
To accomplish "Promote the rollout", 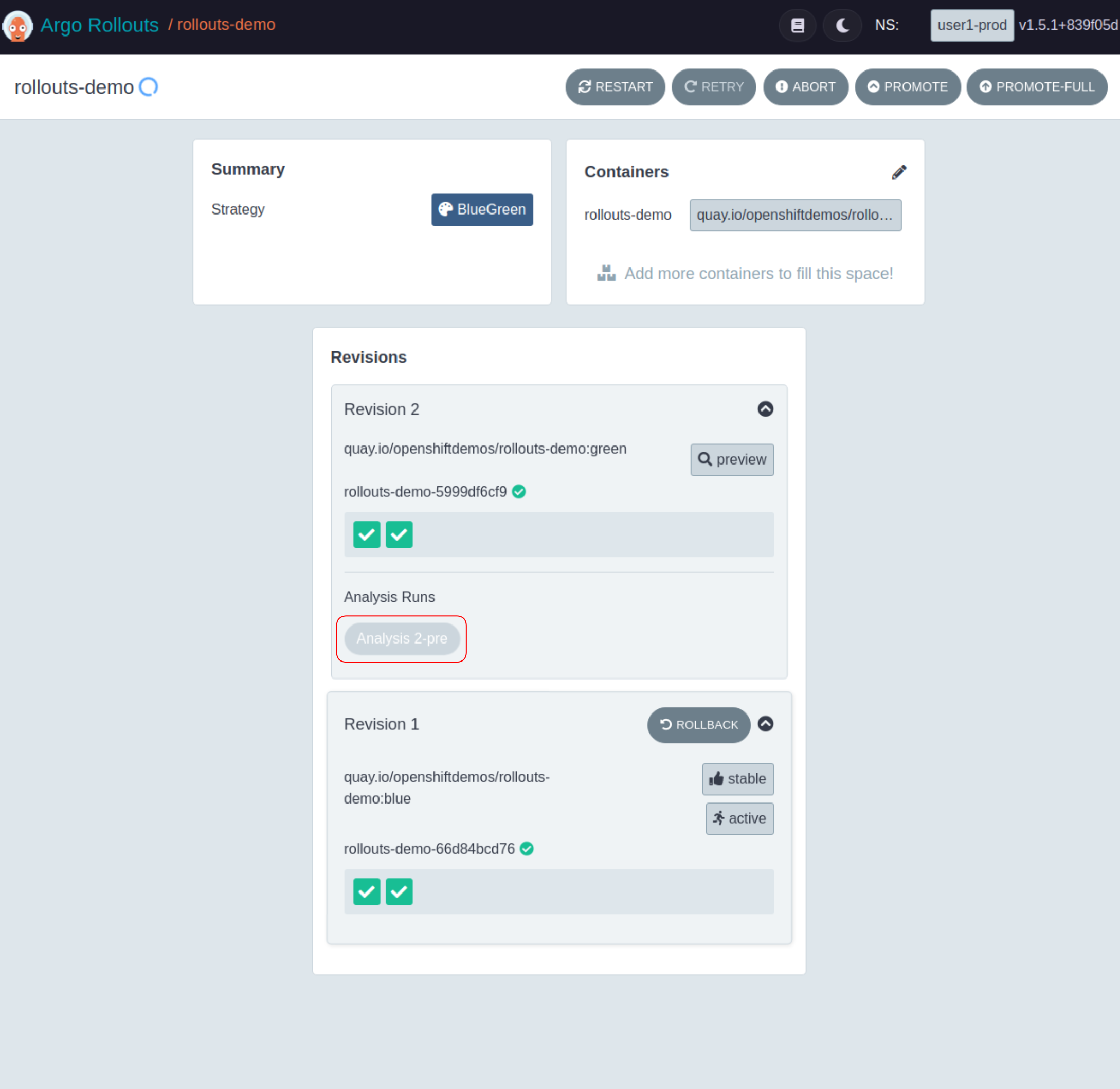I will point(907,87).
